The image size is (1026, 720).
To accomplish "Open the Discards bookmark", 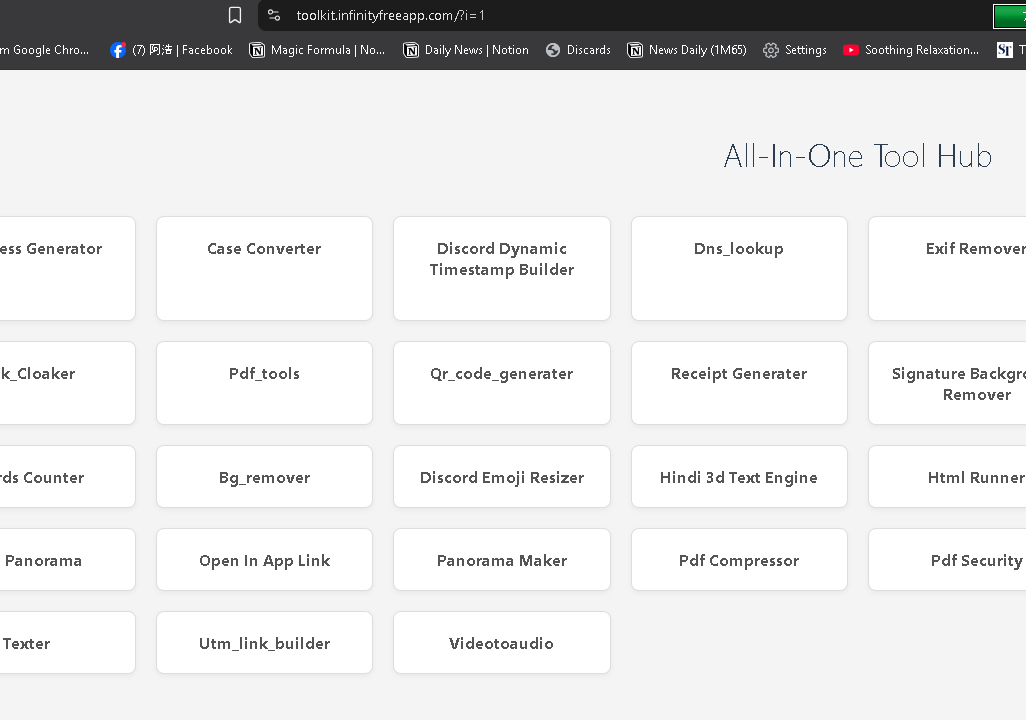I will click(x=578, y=50).
